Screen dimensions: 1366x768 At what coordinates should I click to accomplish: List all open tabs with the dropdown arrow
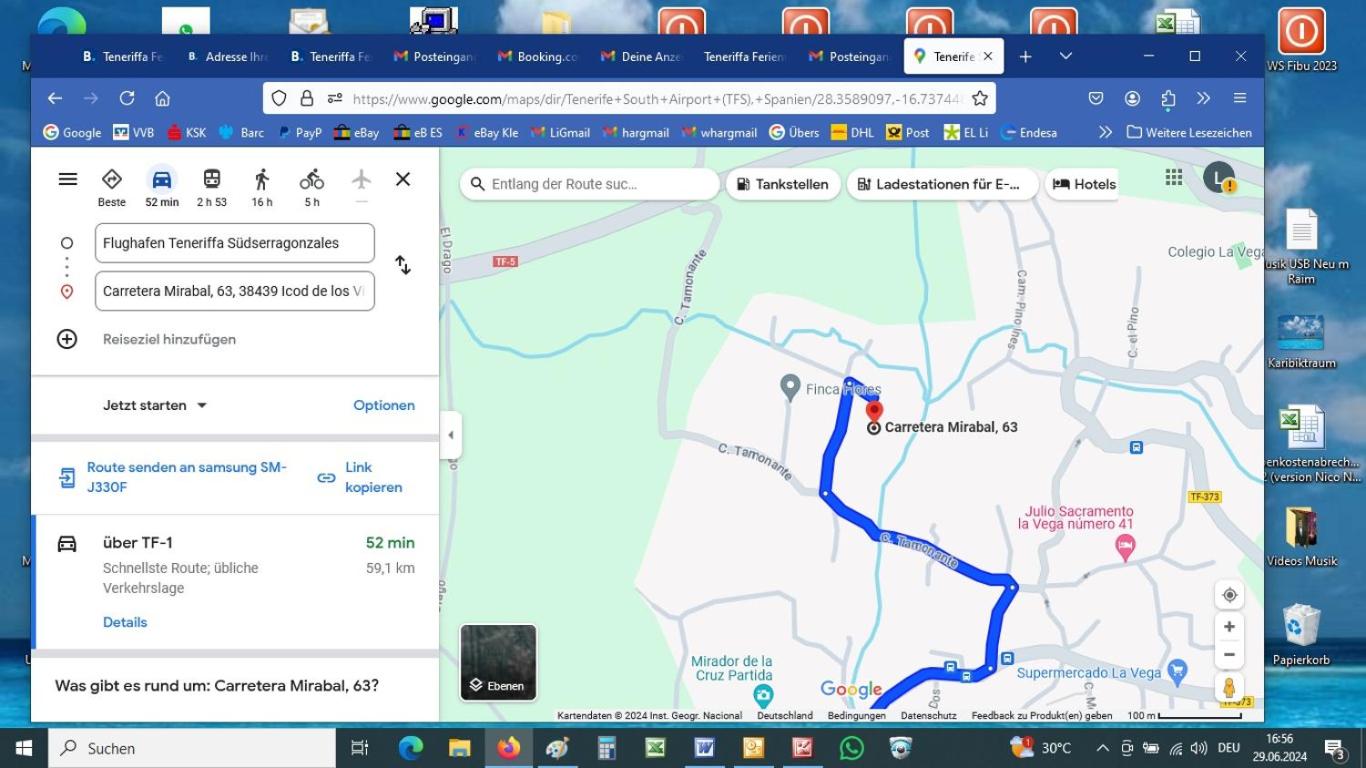[x=1066, y=56]
